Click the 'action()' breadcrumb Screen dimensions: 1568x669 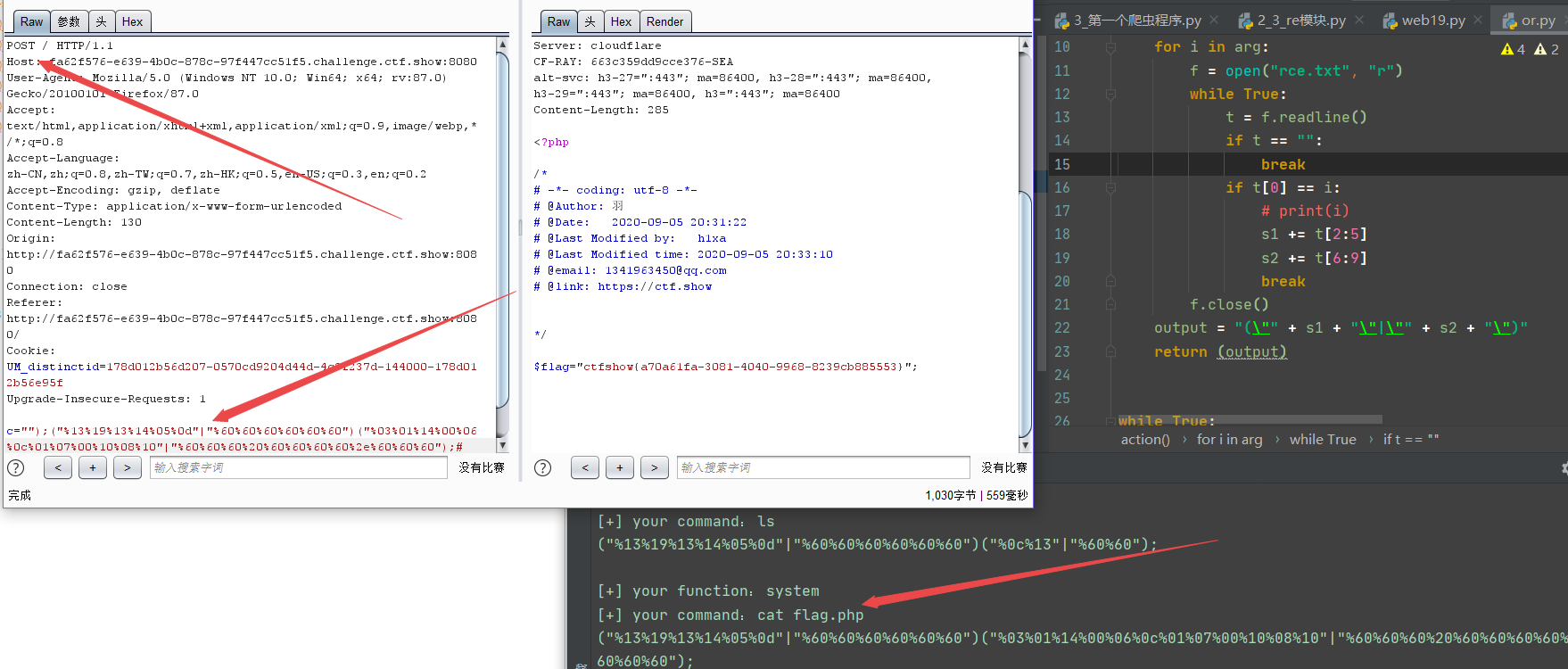1145,440
